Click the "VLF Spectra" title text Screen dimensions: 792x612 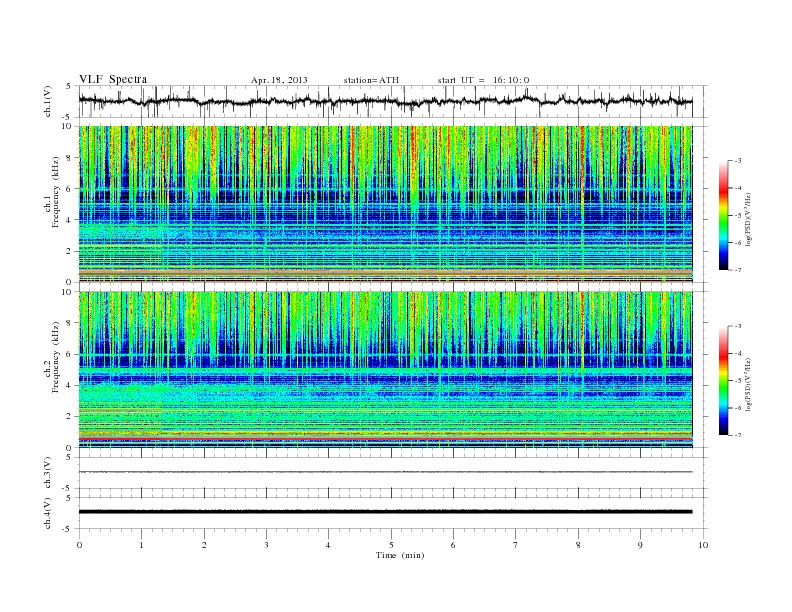[x=113, y=79]
